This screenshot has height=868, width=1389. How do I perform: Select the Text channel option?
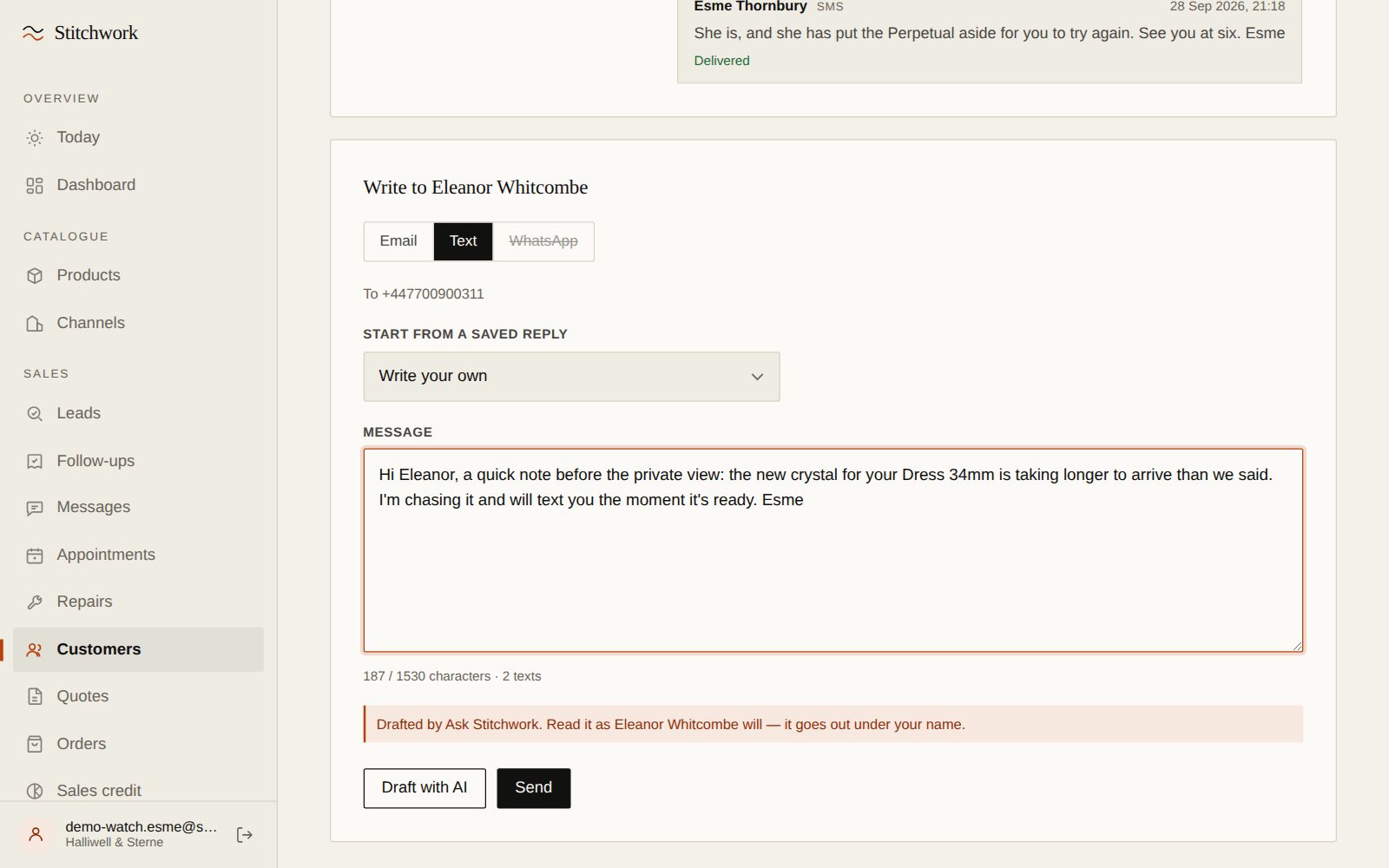(x=463, y=241)
